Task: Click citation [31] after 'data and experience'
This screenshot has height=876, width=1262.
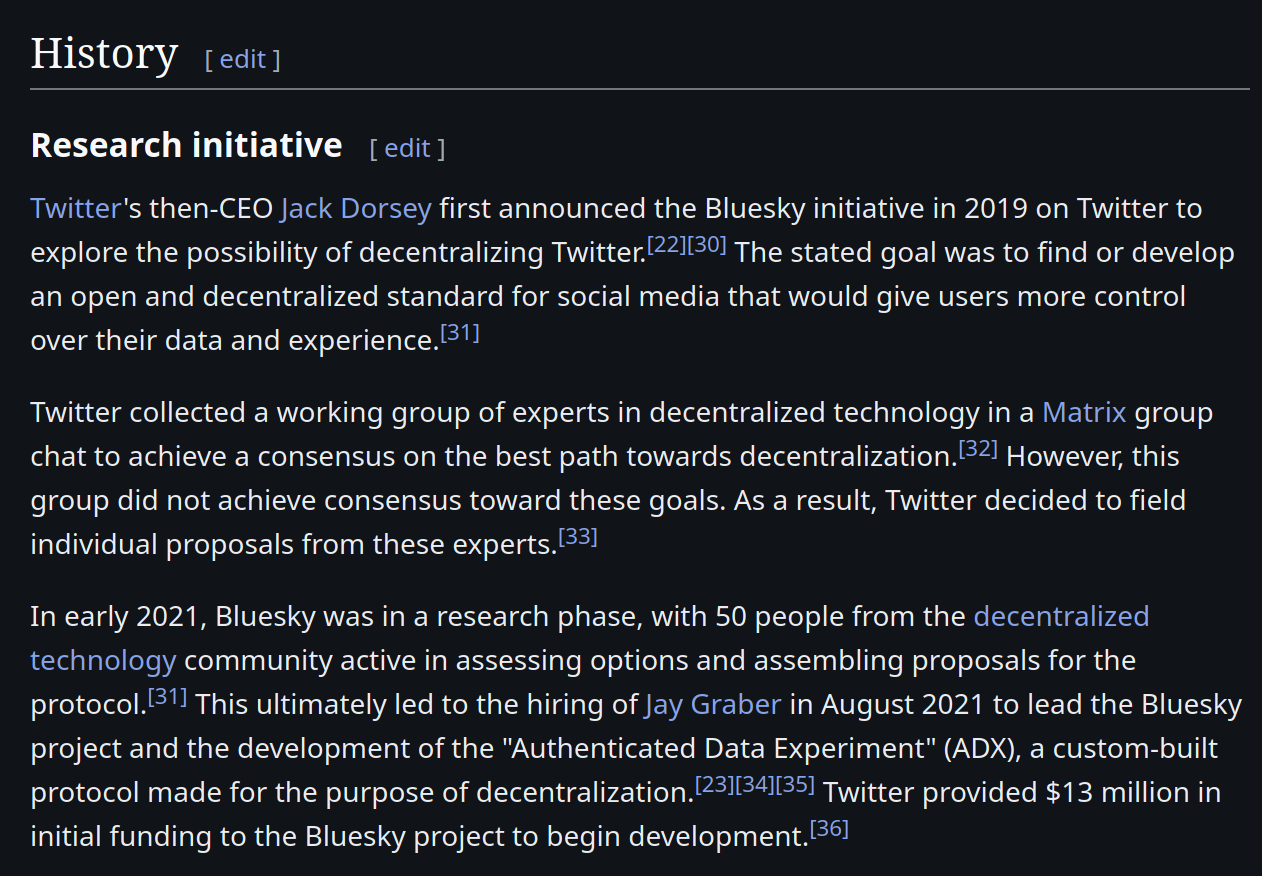Action: point(460,333)
